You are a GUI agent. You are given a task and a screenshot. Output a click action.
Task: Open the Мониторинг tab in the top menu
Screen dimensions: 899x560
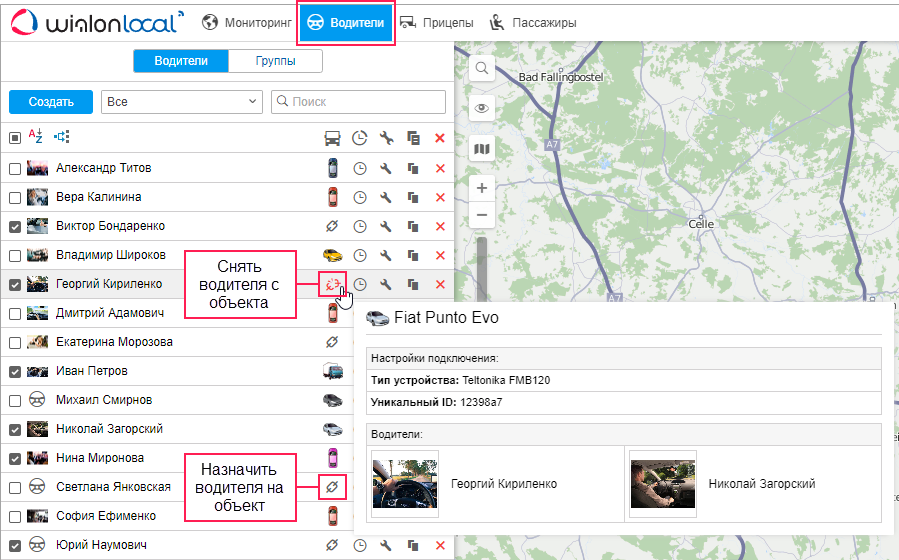pos(246,22)
